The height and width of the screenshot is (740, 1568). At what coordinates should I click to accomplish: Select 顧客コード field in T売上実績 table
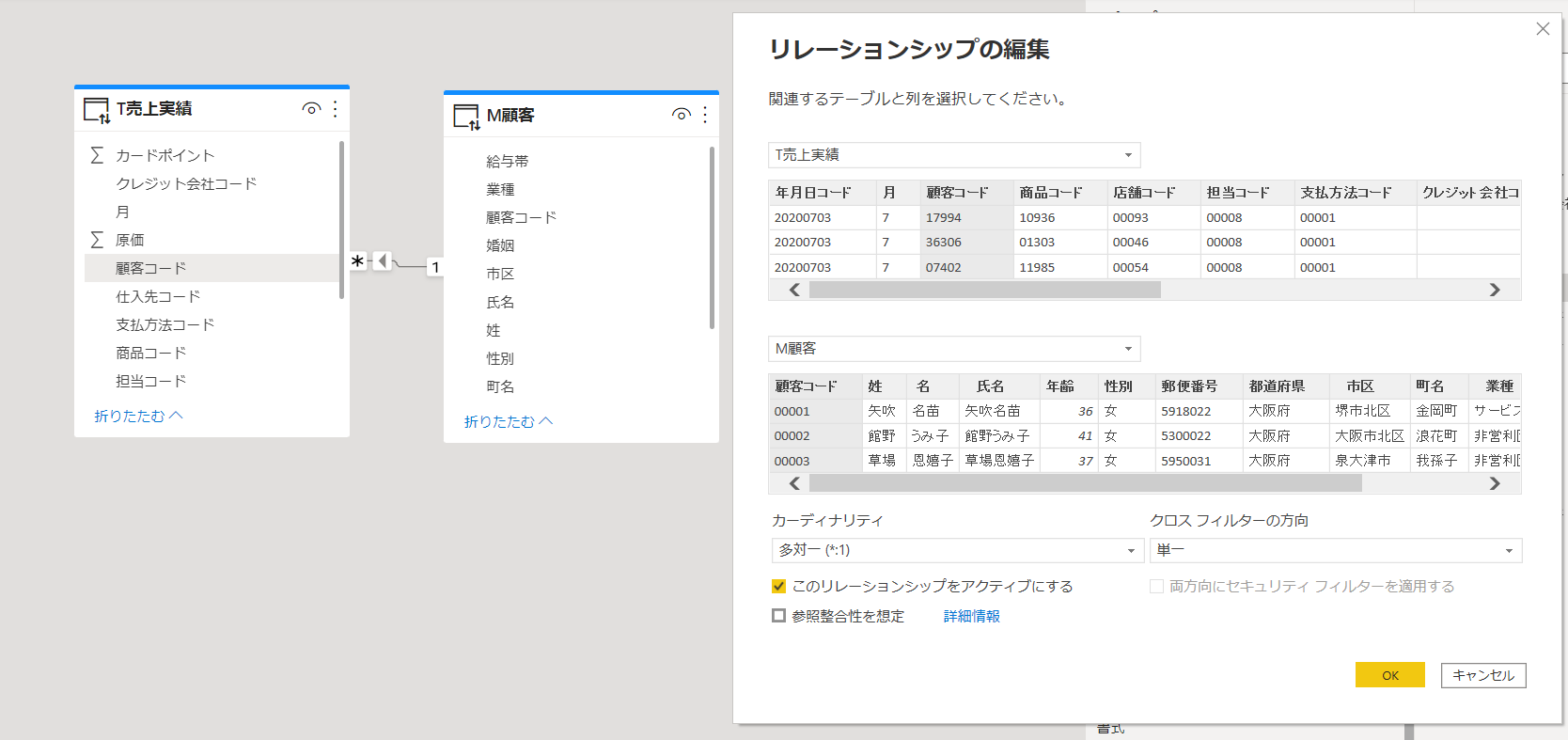[x=212, y=268]
